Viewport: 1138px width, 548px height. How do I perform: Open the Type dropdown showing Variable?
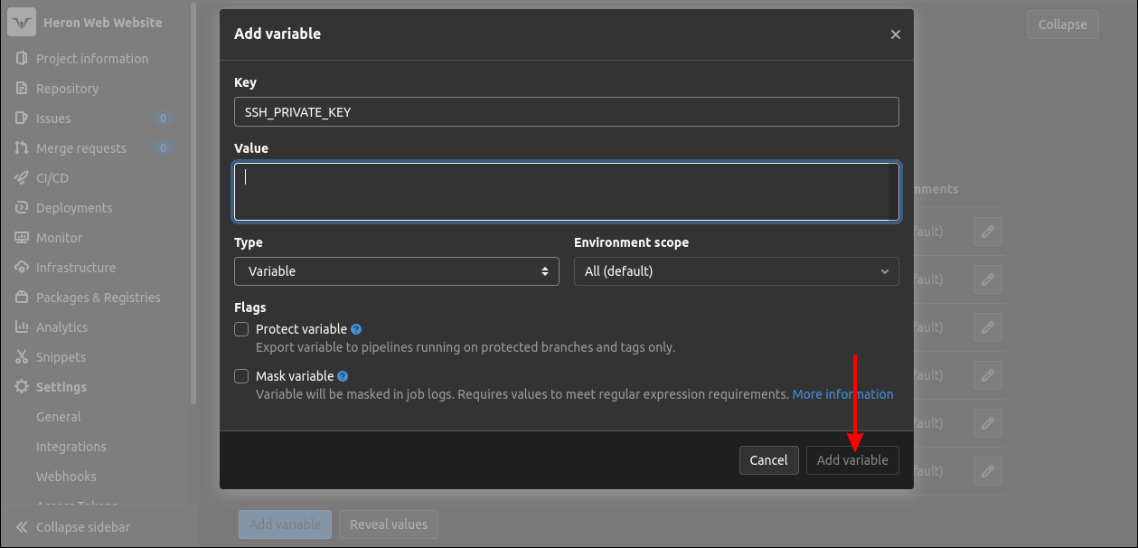click(x=396, y=271)
